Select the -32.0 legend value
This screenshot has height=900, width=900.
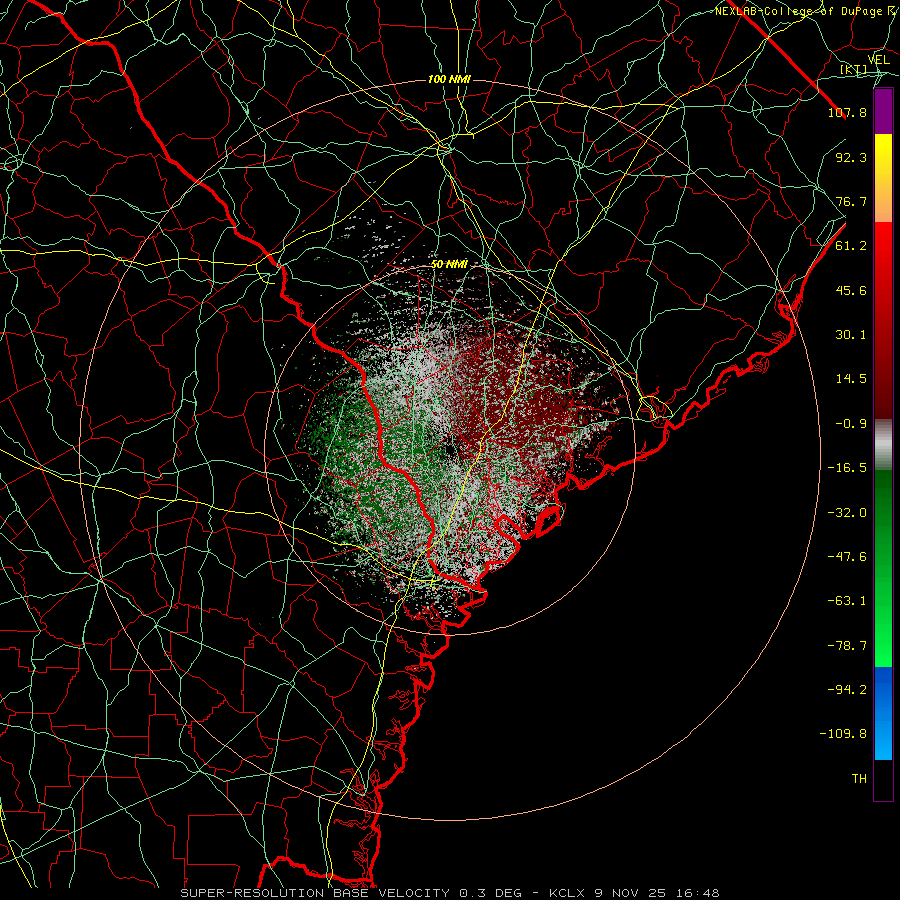(x=847, y=513)
